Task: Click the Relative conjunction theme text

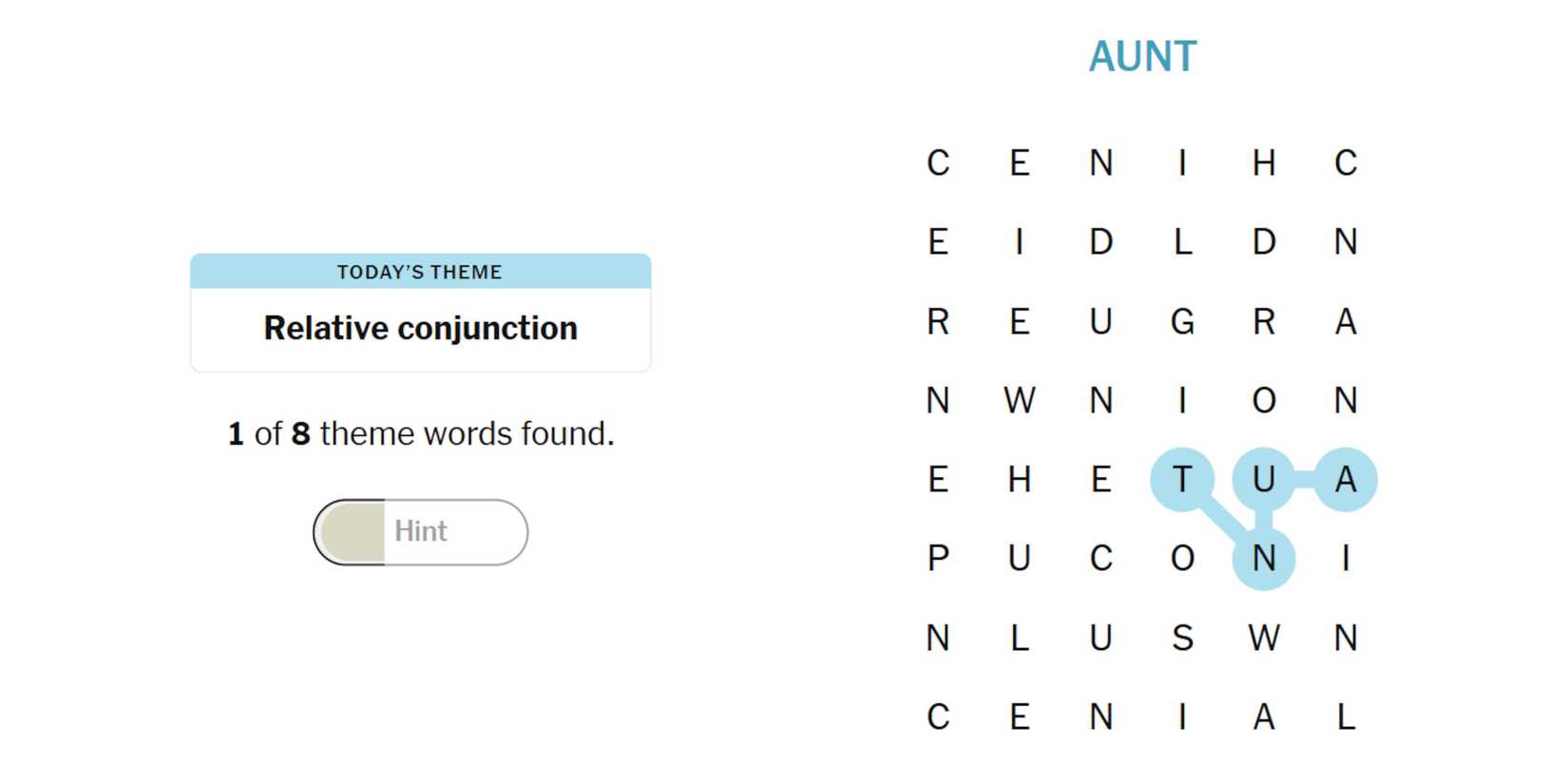Action: pyautogui.click(x=420, y=328)
